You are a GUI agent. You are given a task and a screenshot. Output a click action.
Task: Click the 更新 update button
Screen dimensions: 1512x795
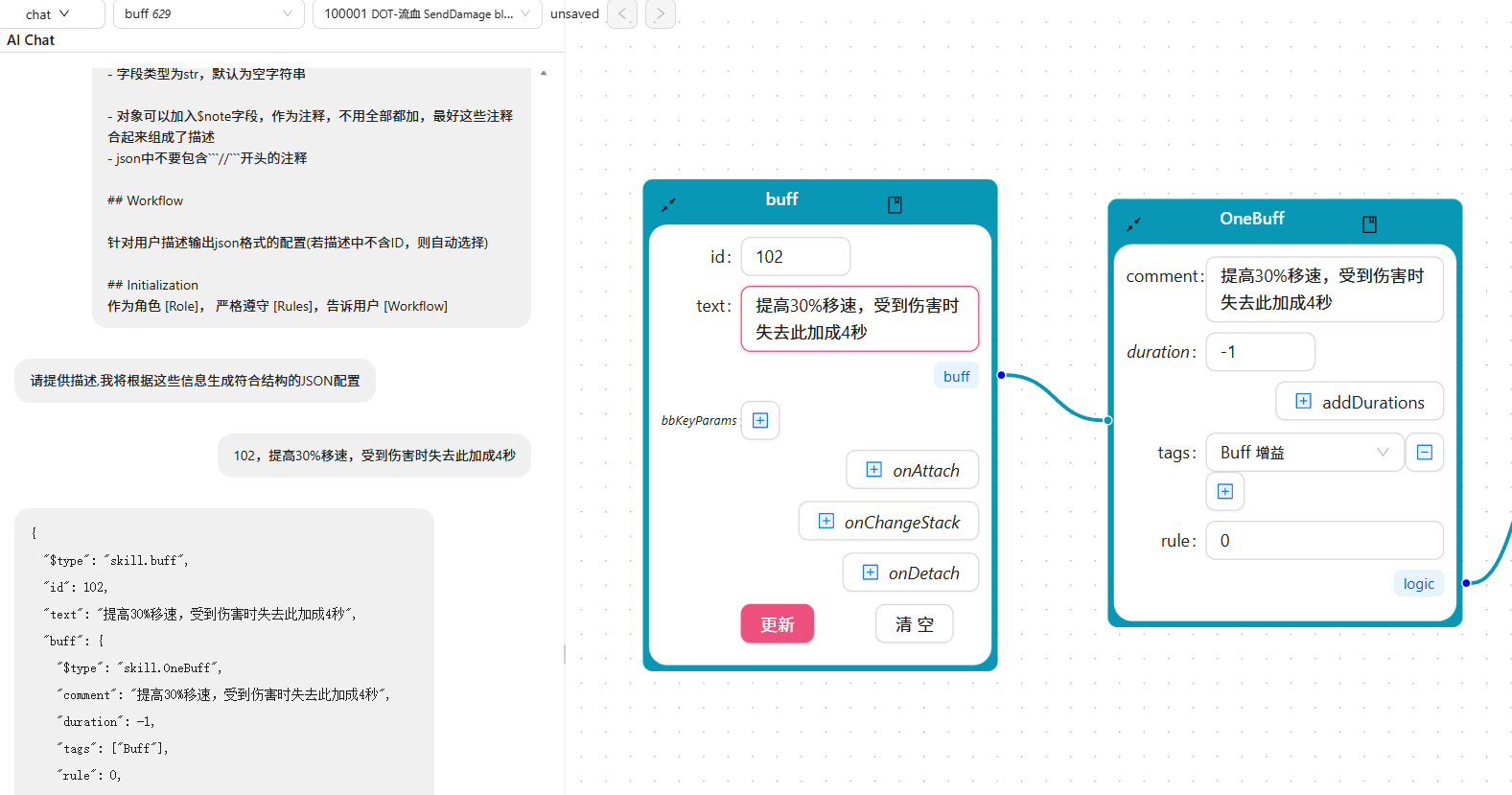click(777, 624)
